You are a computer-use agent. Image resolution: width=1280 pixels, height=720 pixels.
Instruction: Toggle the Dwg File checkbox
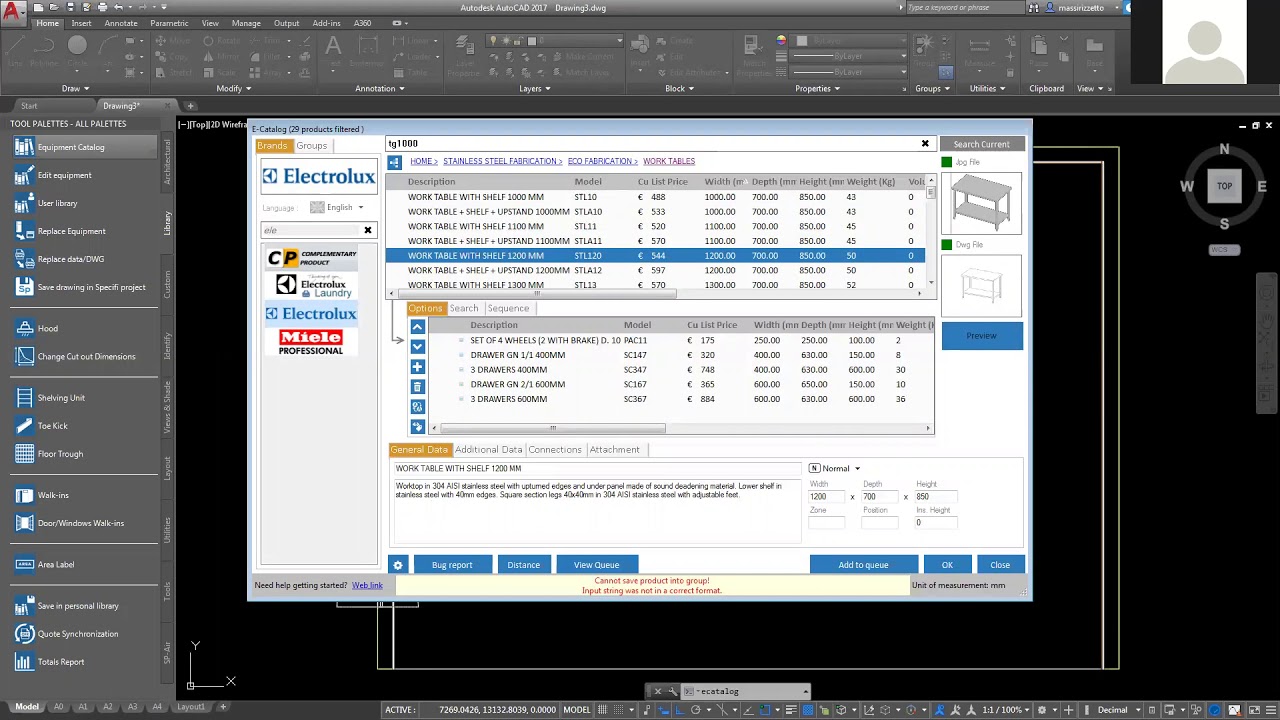coord(946,245)
